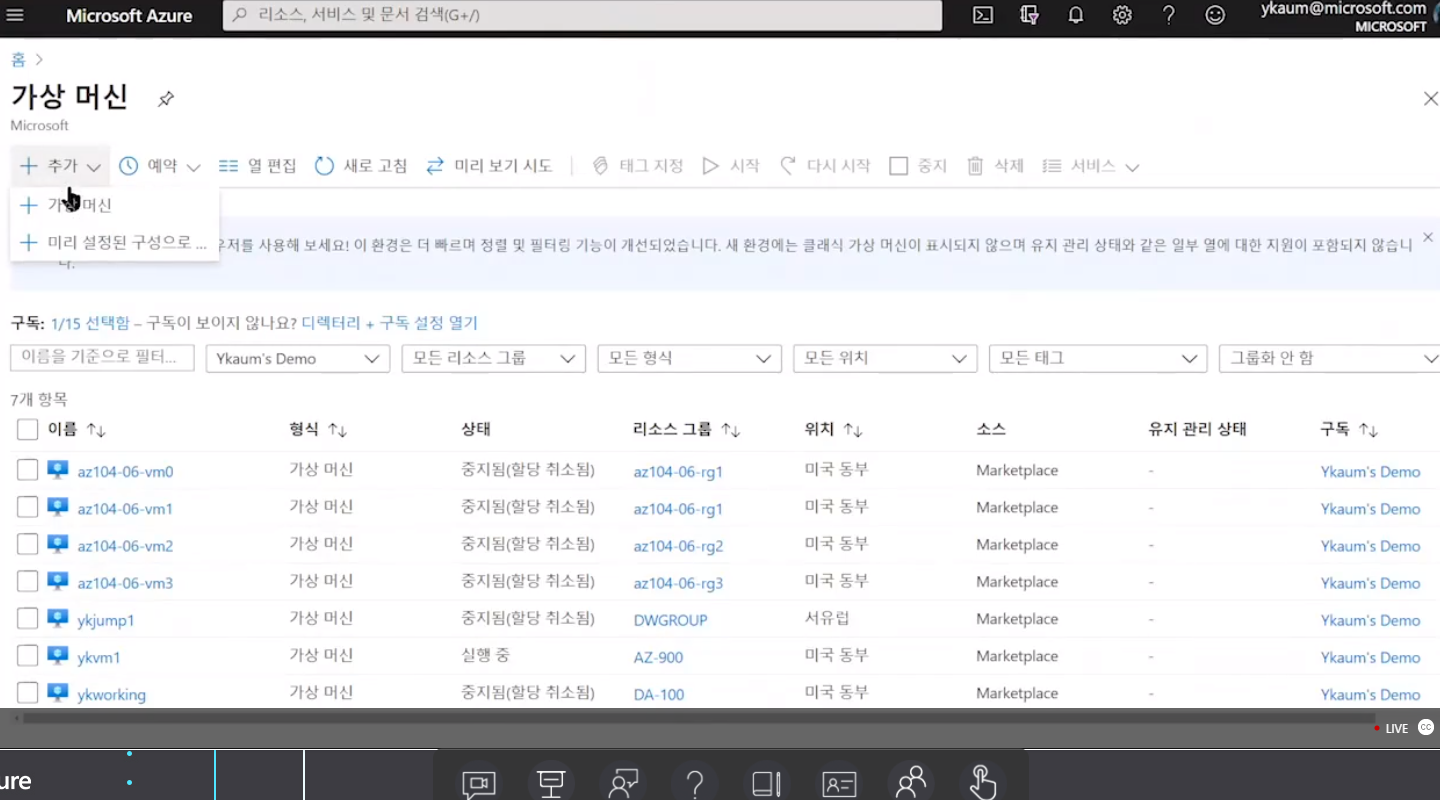Check the box for ykworking
The width and height of the screenshot is (1440, 800).
28,693
